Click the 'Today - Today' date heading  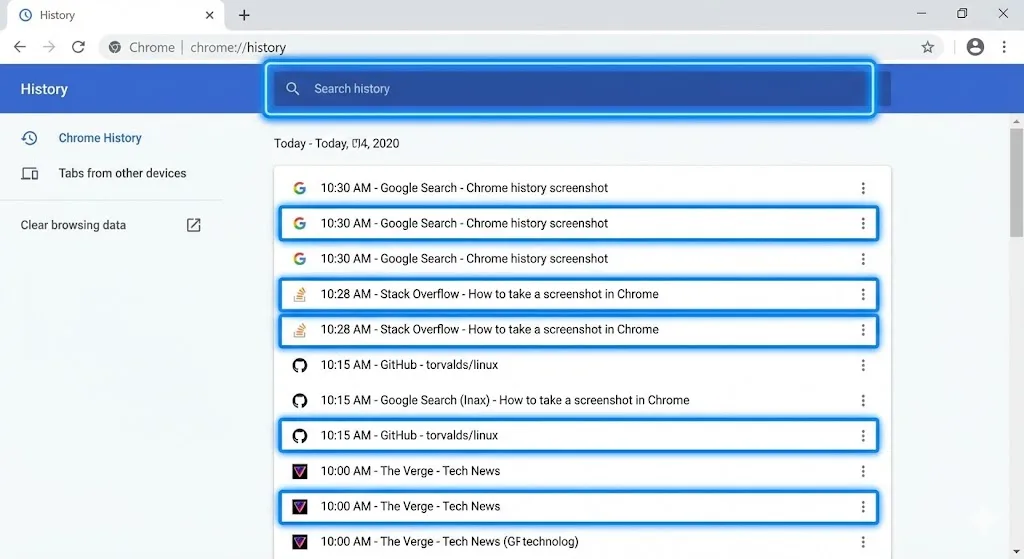pyautogui.click(x=336, y=144)
